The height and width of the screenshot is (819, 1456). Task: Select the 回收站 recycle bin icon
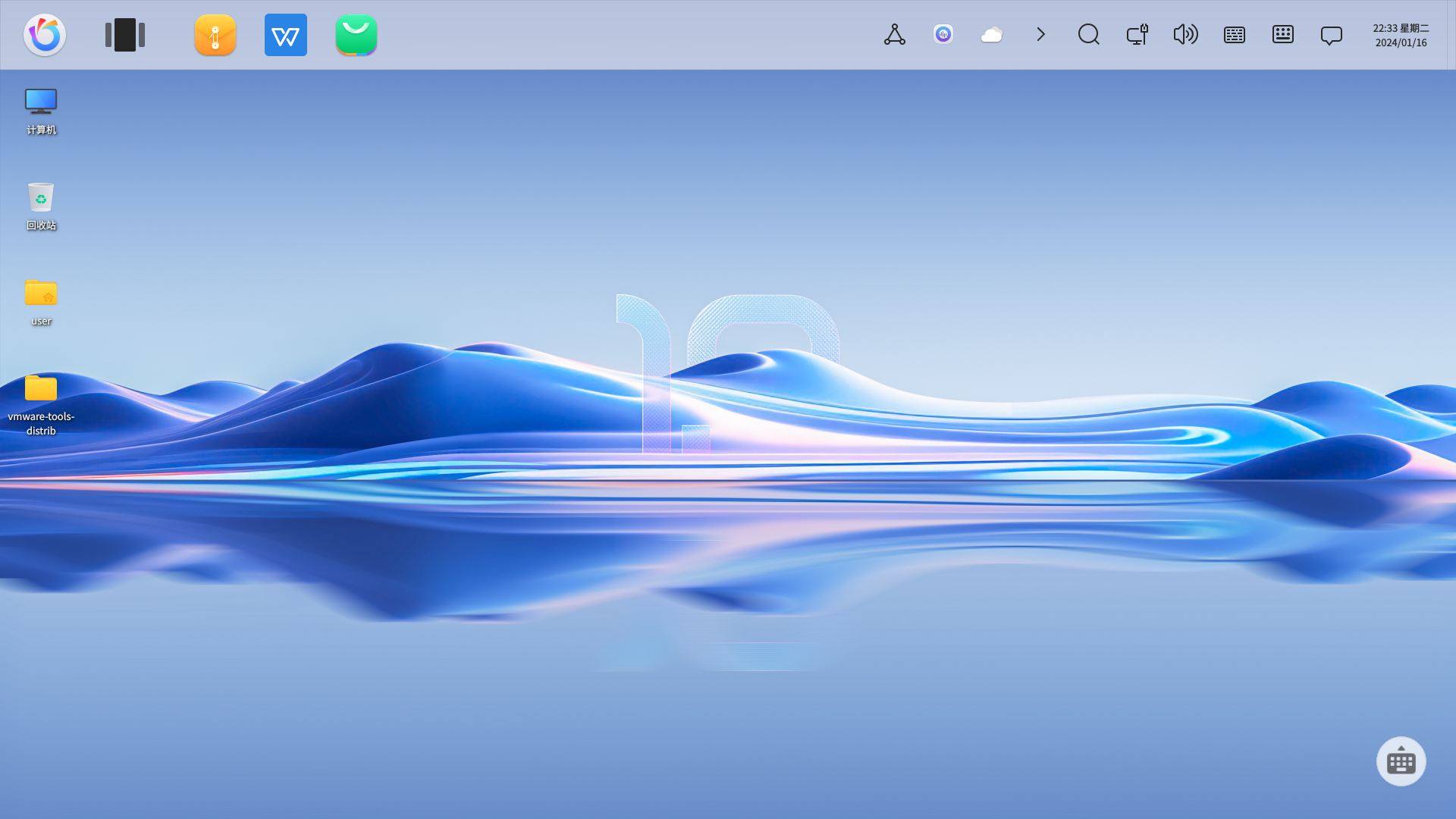[41, 206]
